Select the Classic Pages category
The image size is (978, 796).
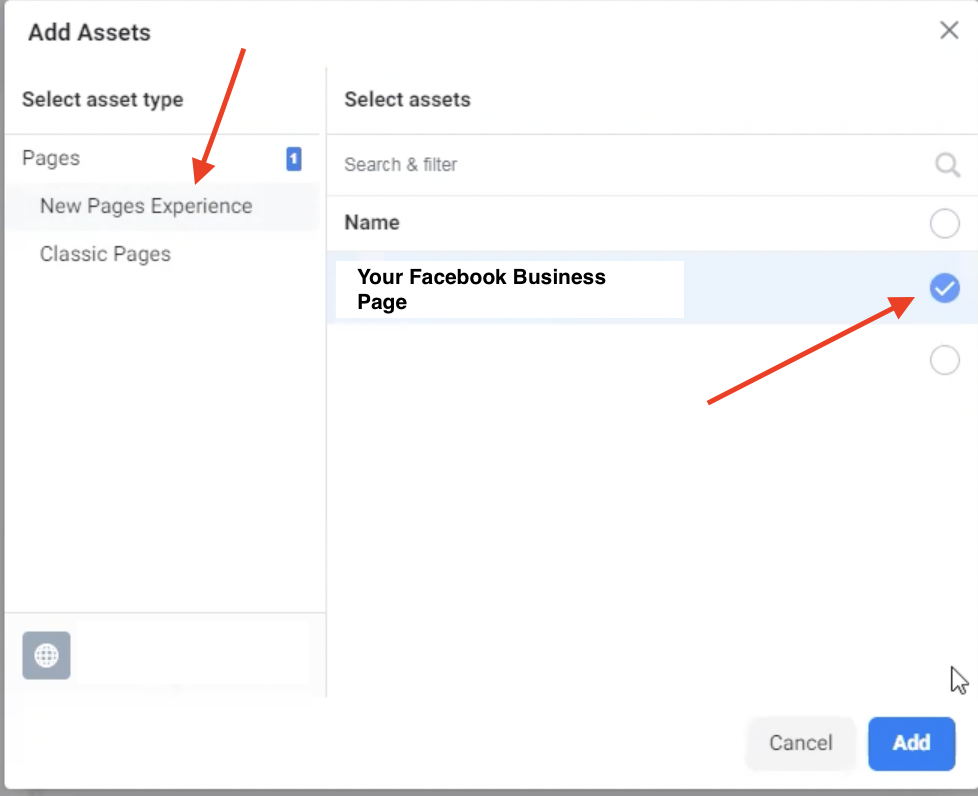point(105,254)
